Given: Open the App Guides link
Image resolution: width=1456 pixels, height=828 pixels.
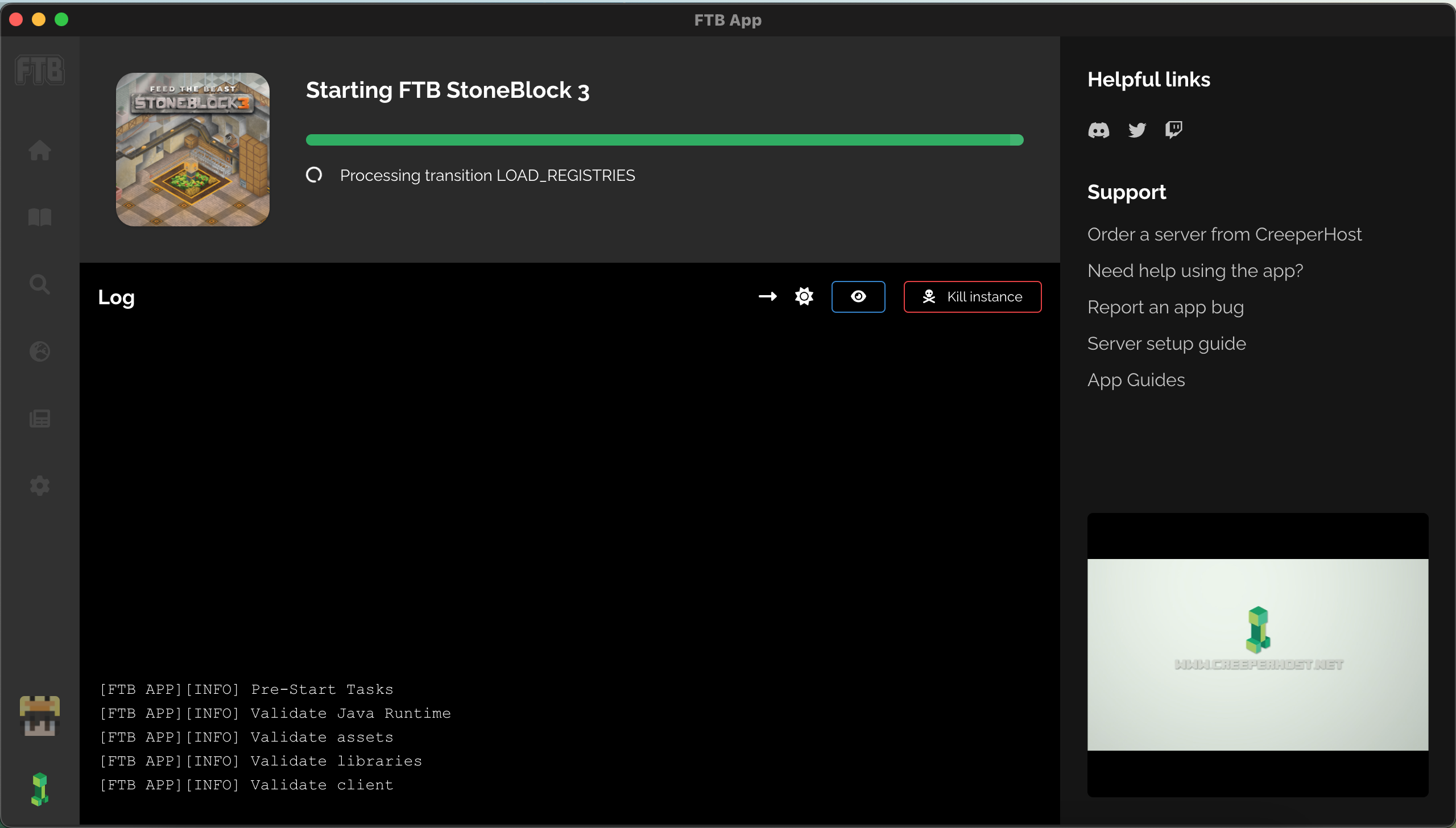Looking at the screenshot, I should coord(1136,380).
